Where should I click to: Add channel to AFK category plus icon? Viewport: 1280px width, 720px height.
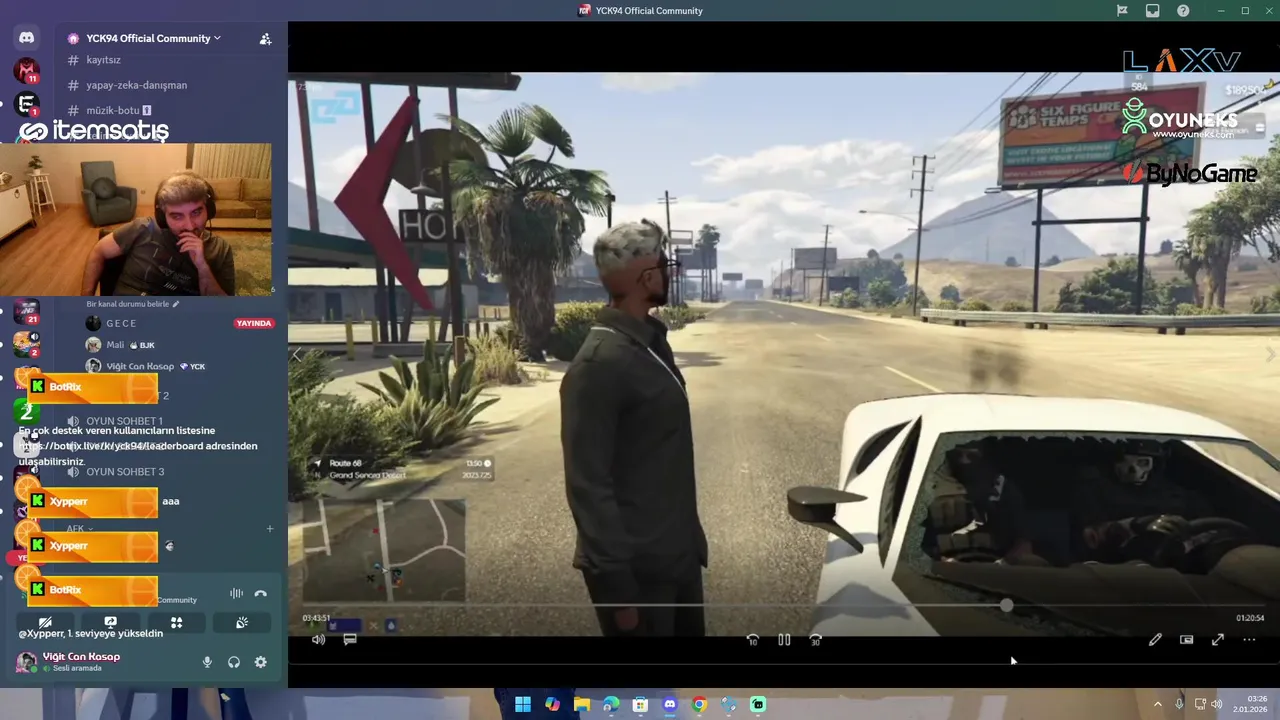click(269, 528)
